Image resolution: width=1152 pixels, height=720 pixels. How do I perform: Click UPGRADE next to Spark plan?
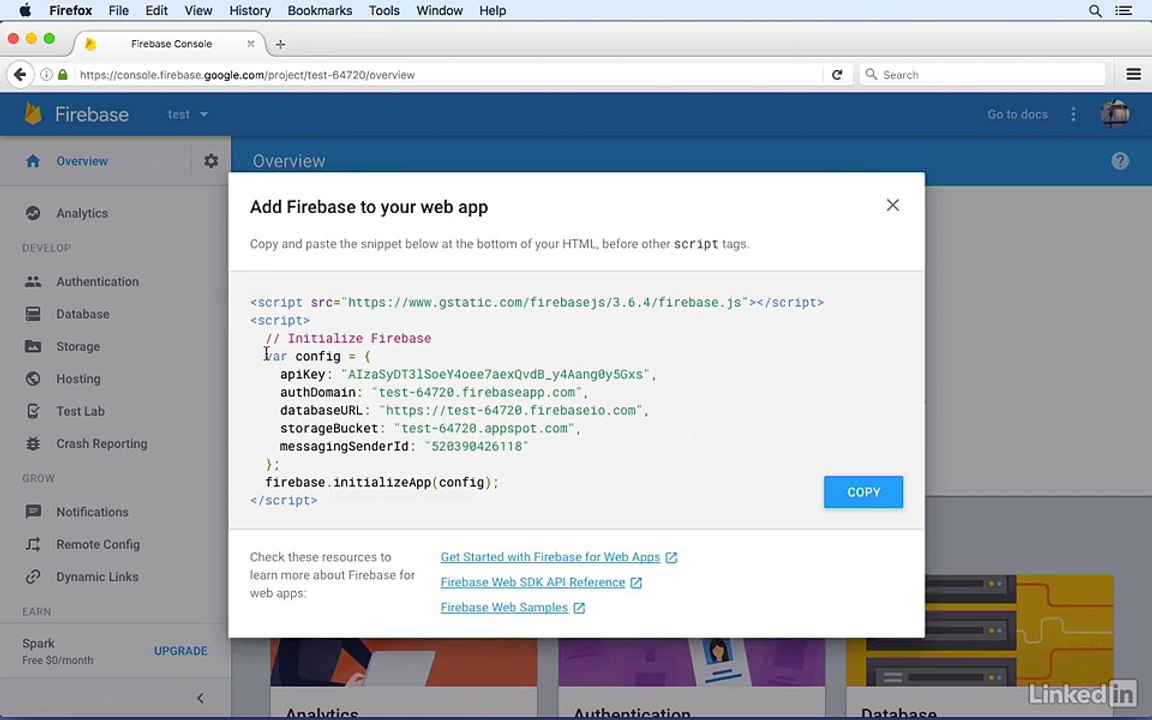tap(181, 651)
